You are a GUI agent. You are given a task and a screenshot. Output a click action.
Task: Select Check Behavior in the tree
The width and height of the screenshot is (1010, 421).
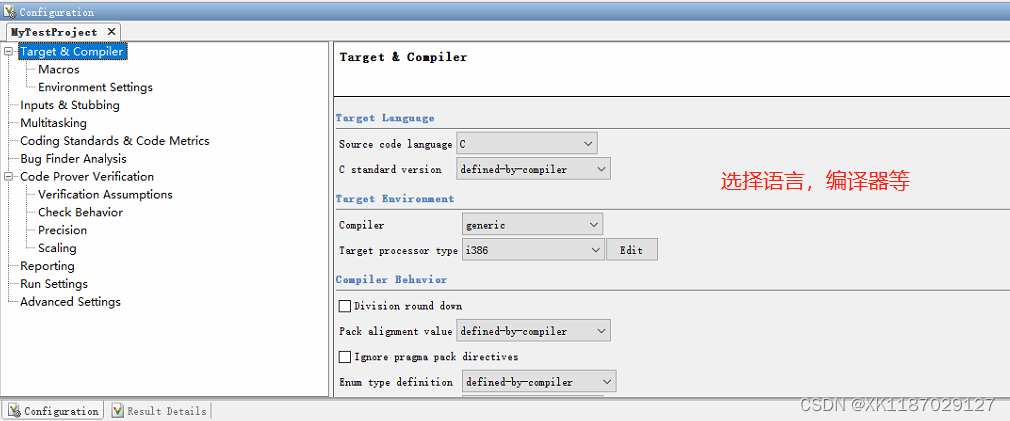(x=80, y=212)
